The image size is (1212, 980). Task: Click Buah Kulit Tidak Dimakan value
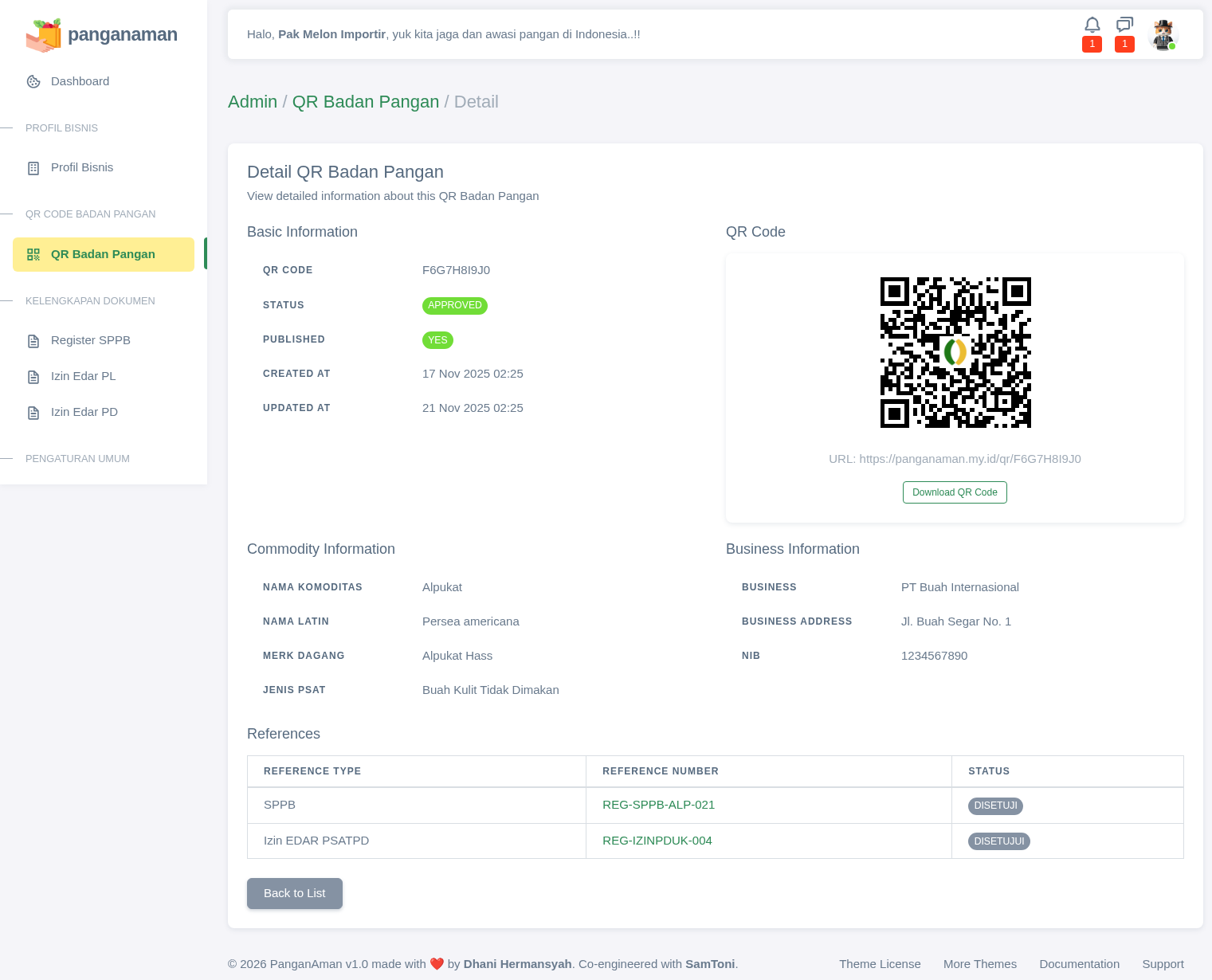coord(491,690)
